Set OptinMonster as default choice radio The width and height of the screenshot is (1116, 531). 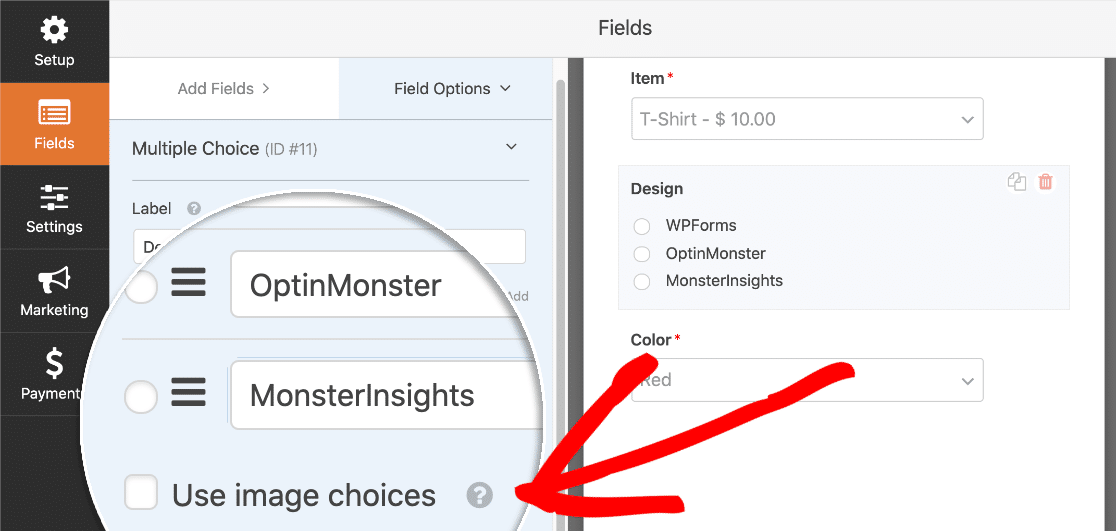(140, 288)
